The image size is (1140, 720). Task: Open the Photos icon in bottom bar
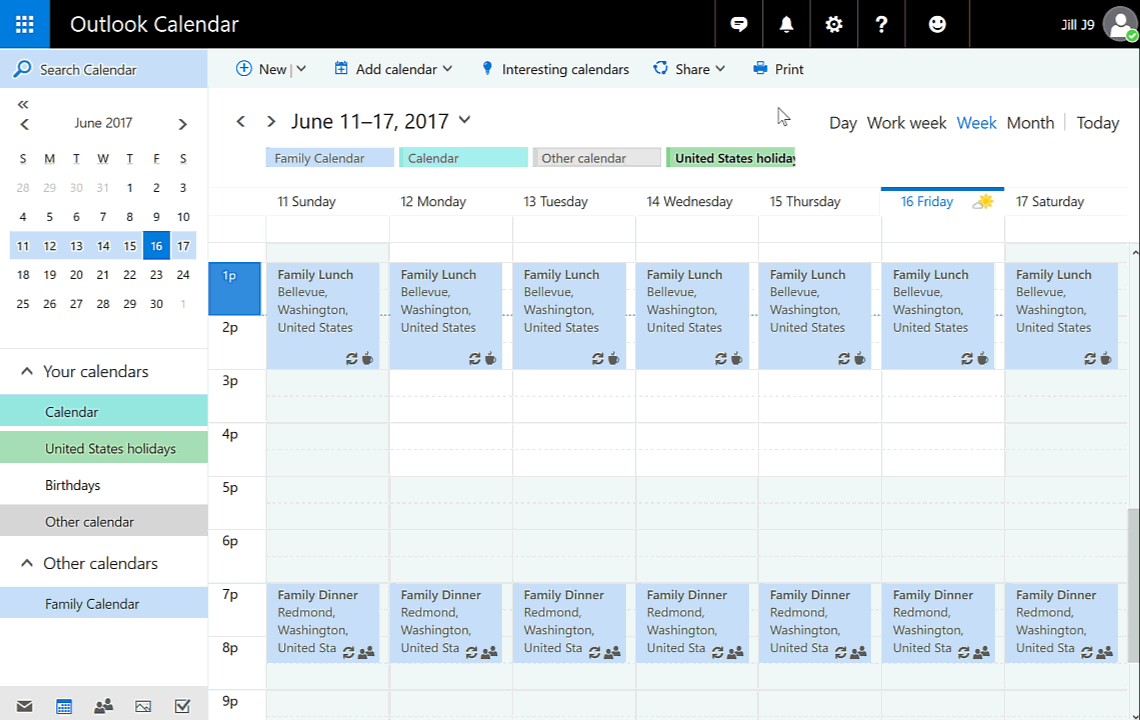(143, 706)
